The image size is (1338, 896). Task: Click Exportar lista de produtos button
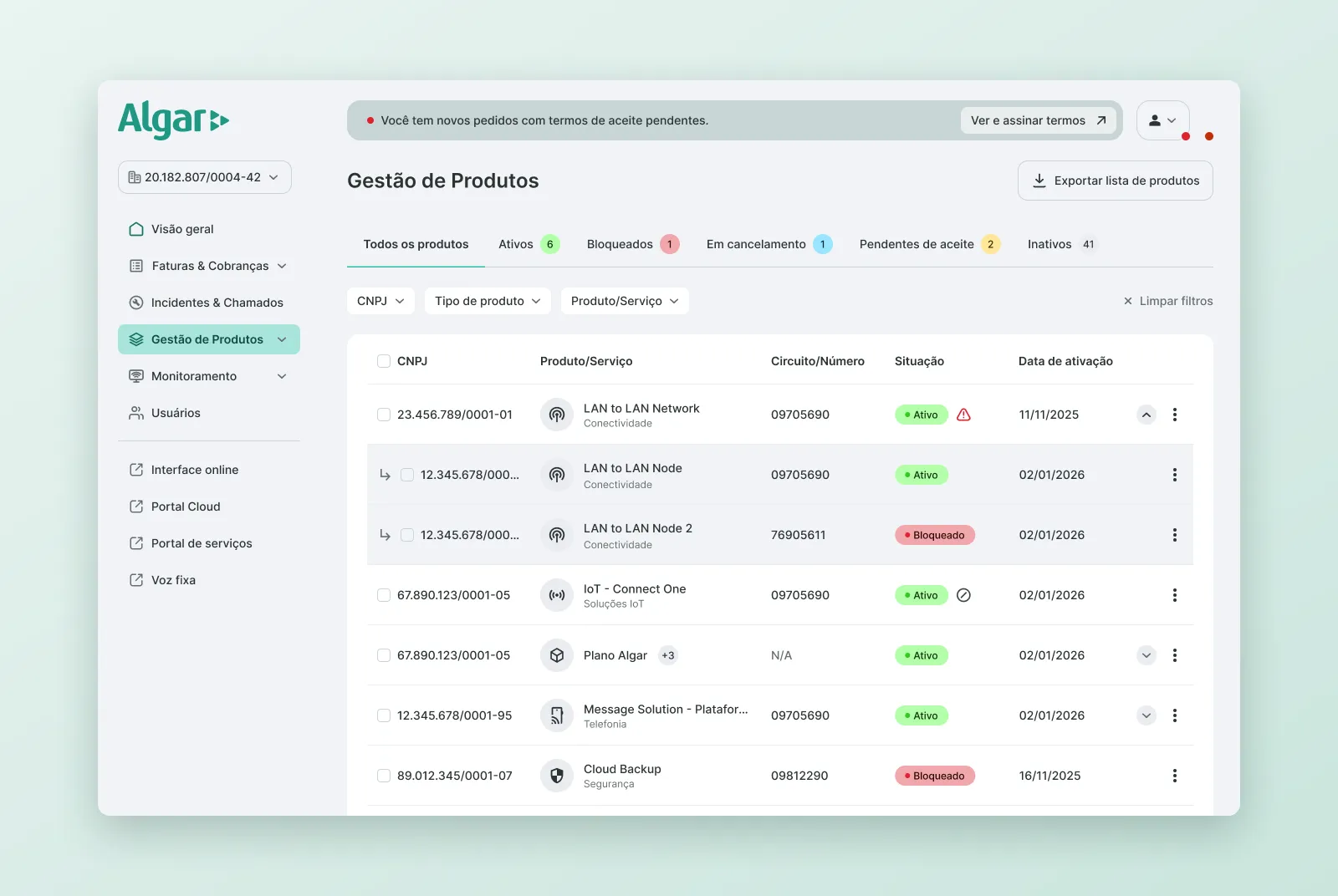1116,181
